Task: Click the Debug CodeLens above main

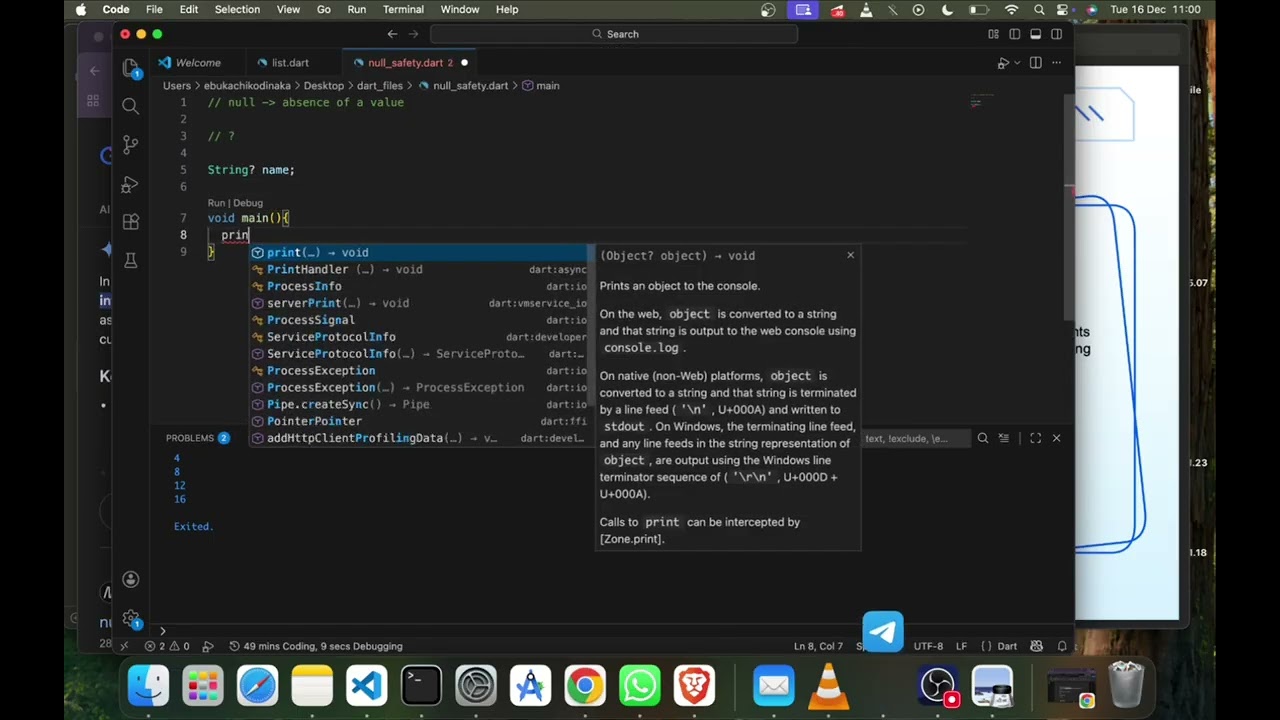Action: [x=248, y=203]
